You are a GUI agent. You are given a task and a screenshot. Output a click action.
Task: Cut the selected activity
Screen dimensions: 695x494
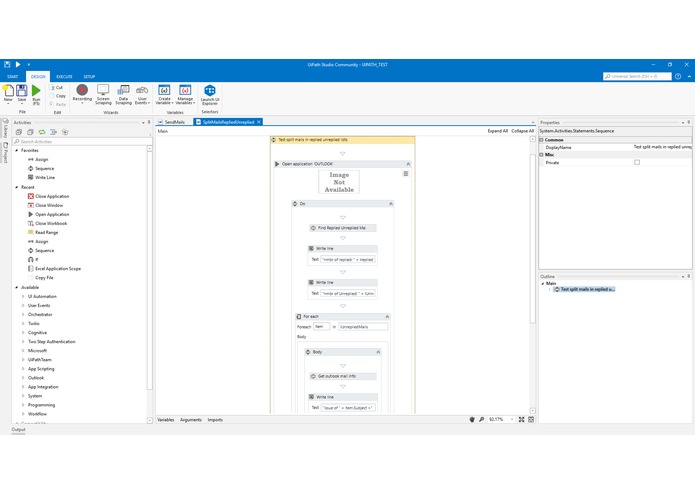(x=57, y=88)
